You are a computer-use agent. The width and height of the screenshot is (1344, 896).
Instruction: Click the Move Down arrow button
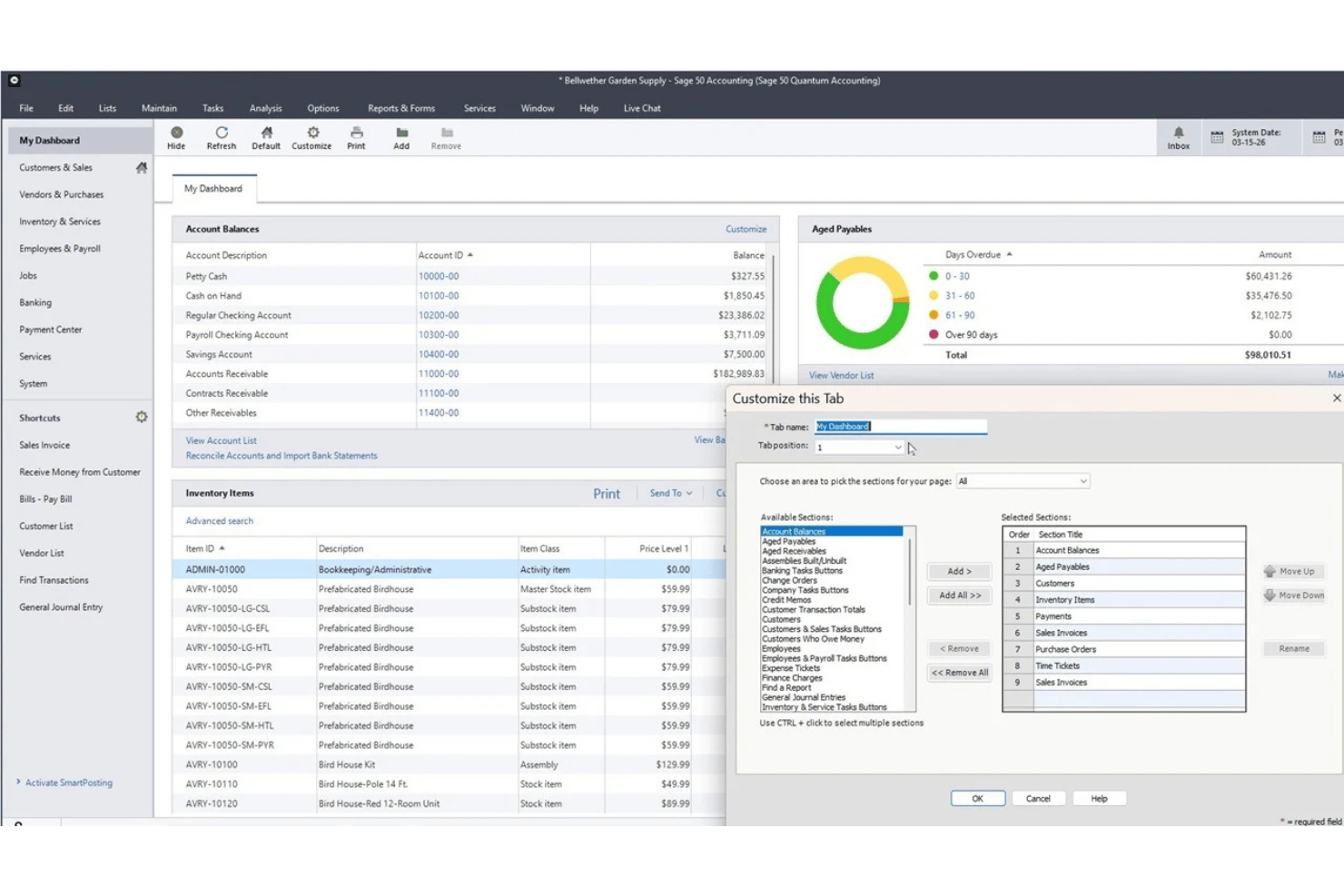[x=1293, y=596]
